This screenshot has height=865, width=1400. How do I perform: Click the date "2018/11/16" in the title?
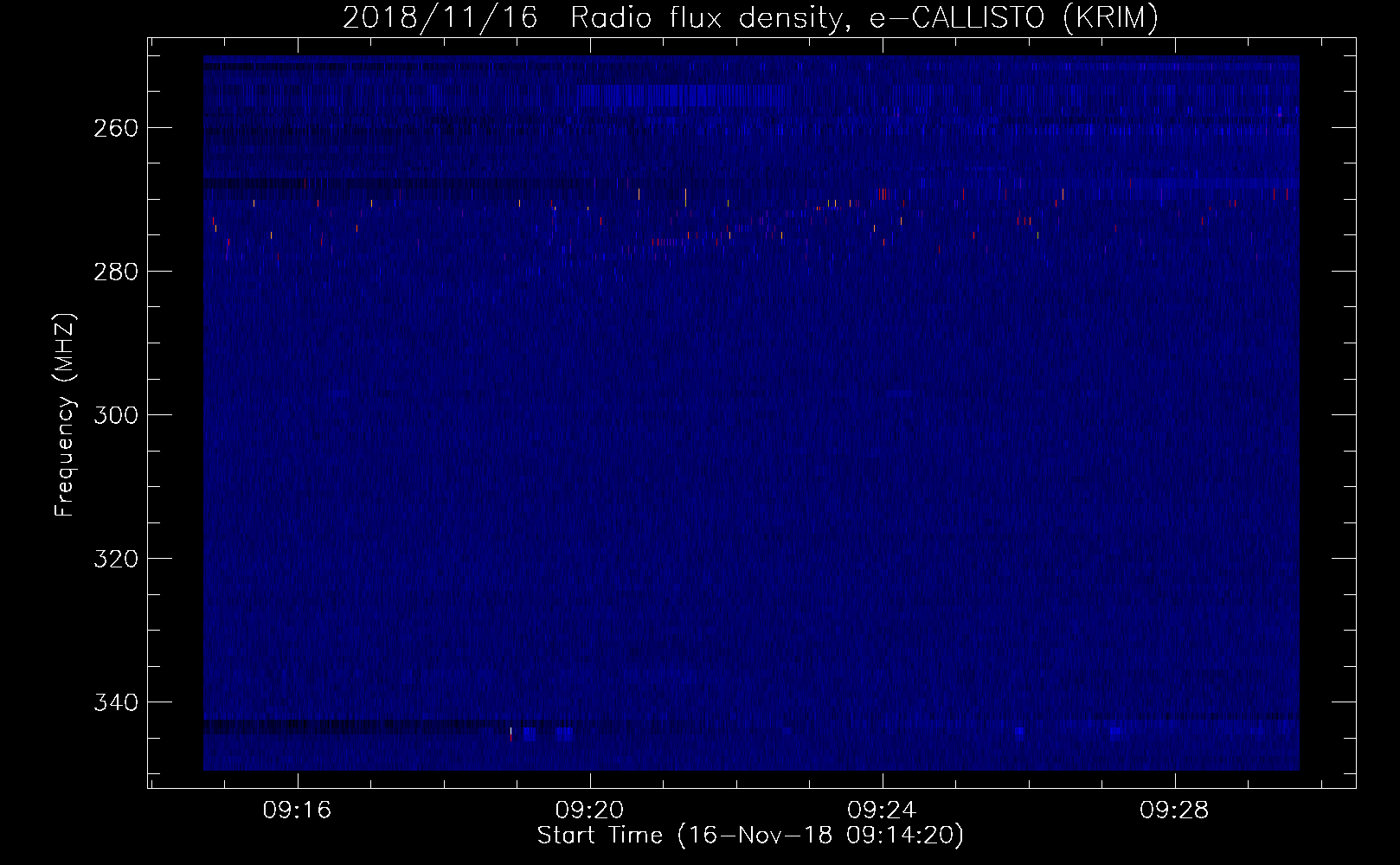(x=440, y=18)
